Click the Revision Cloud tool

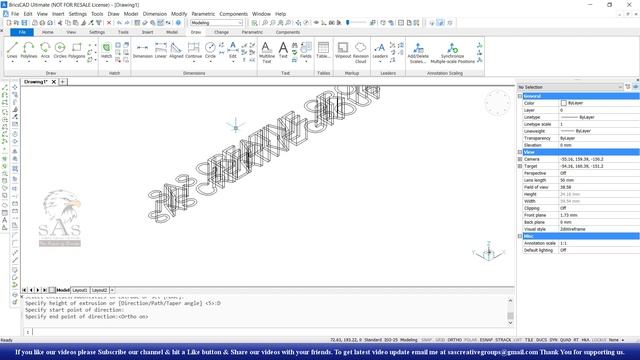pyautogui.click(x=360, y=52)
